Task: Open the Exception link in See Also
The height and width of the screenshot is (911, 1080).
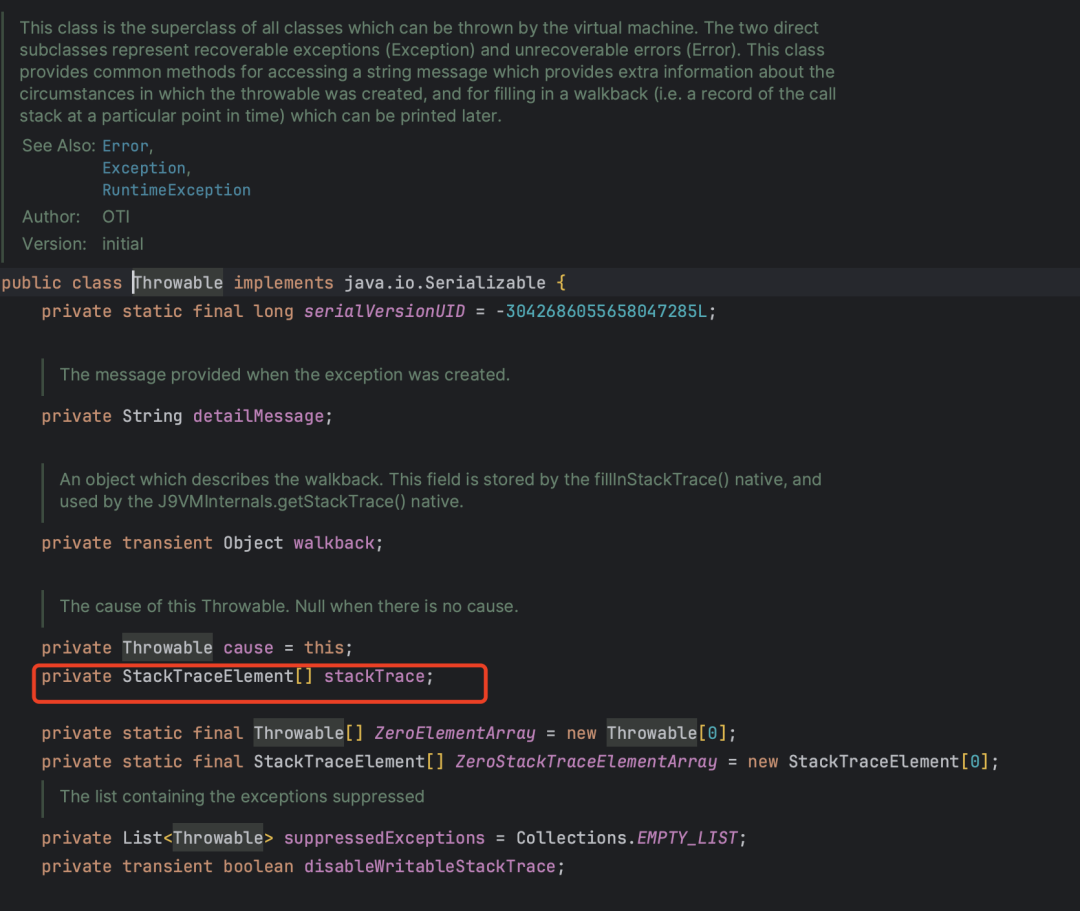Action: pyautogui.click(x=144, y=168)
